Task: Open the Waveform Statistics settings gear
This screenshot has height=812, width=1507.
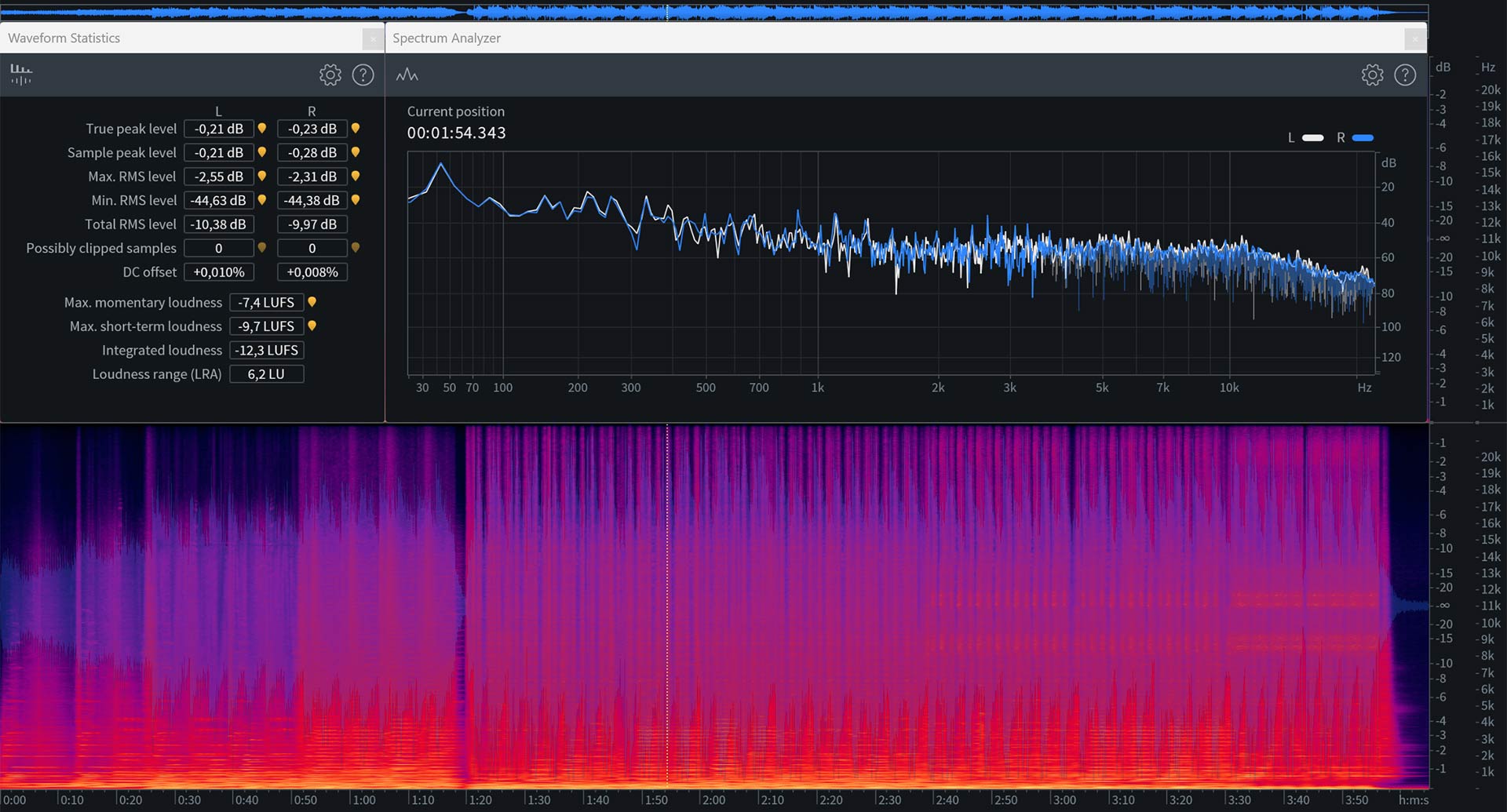Action: pyautogui.click(x=330, y=75)
